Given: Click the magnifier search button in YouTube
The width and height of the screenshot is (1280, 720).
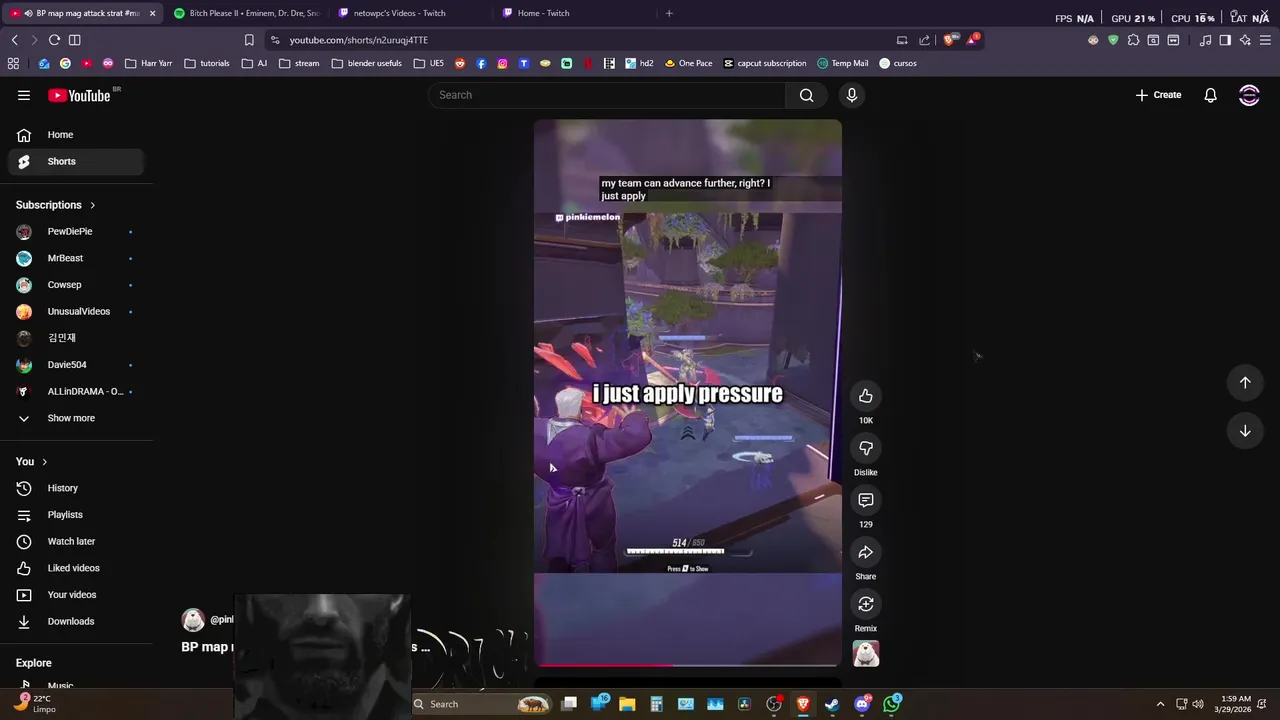Looking at the screenshot, I should click(x=807, y=95).
